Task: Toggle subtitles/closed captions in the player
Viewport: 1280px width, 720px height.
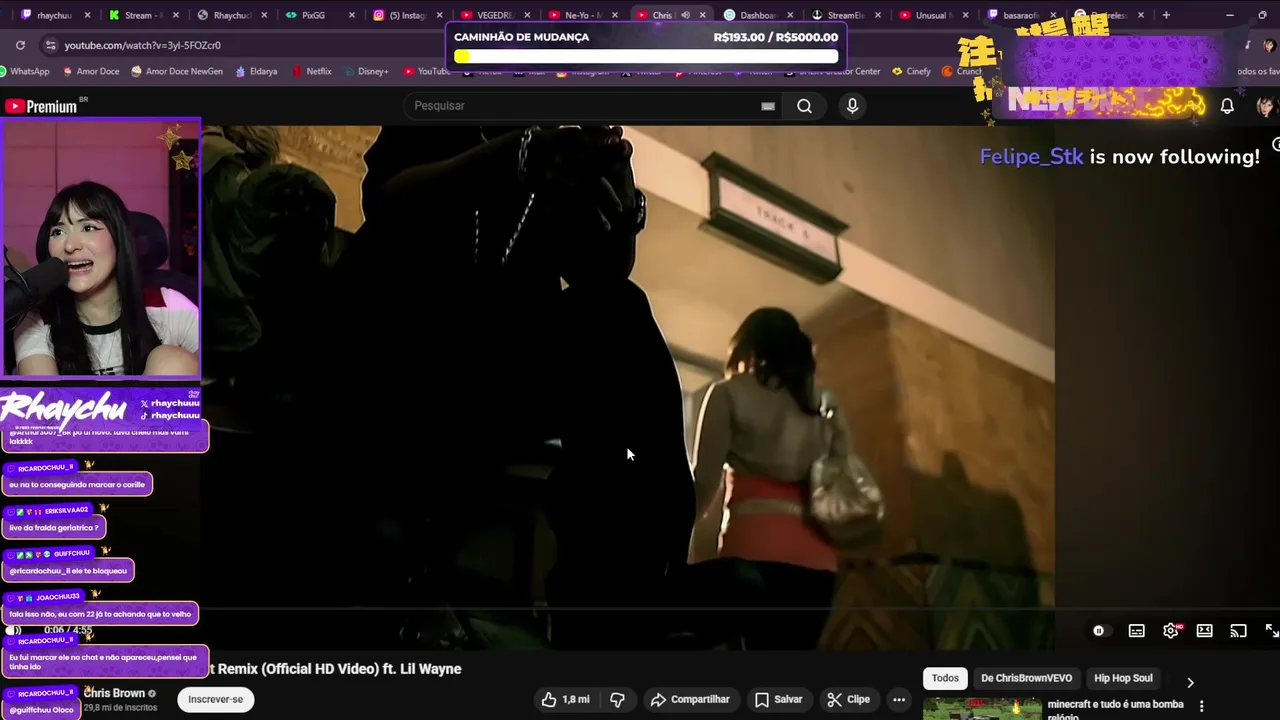Action: tap(1137, 630)
